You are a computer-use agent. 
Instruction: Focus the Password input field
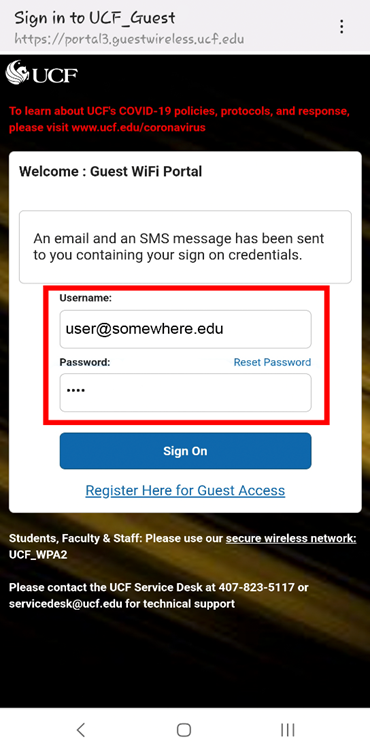pos(185,393)
